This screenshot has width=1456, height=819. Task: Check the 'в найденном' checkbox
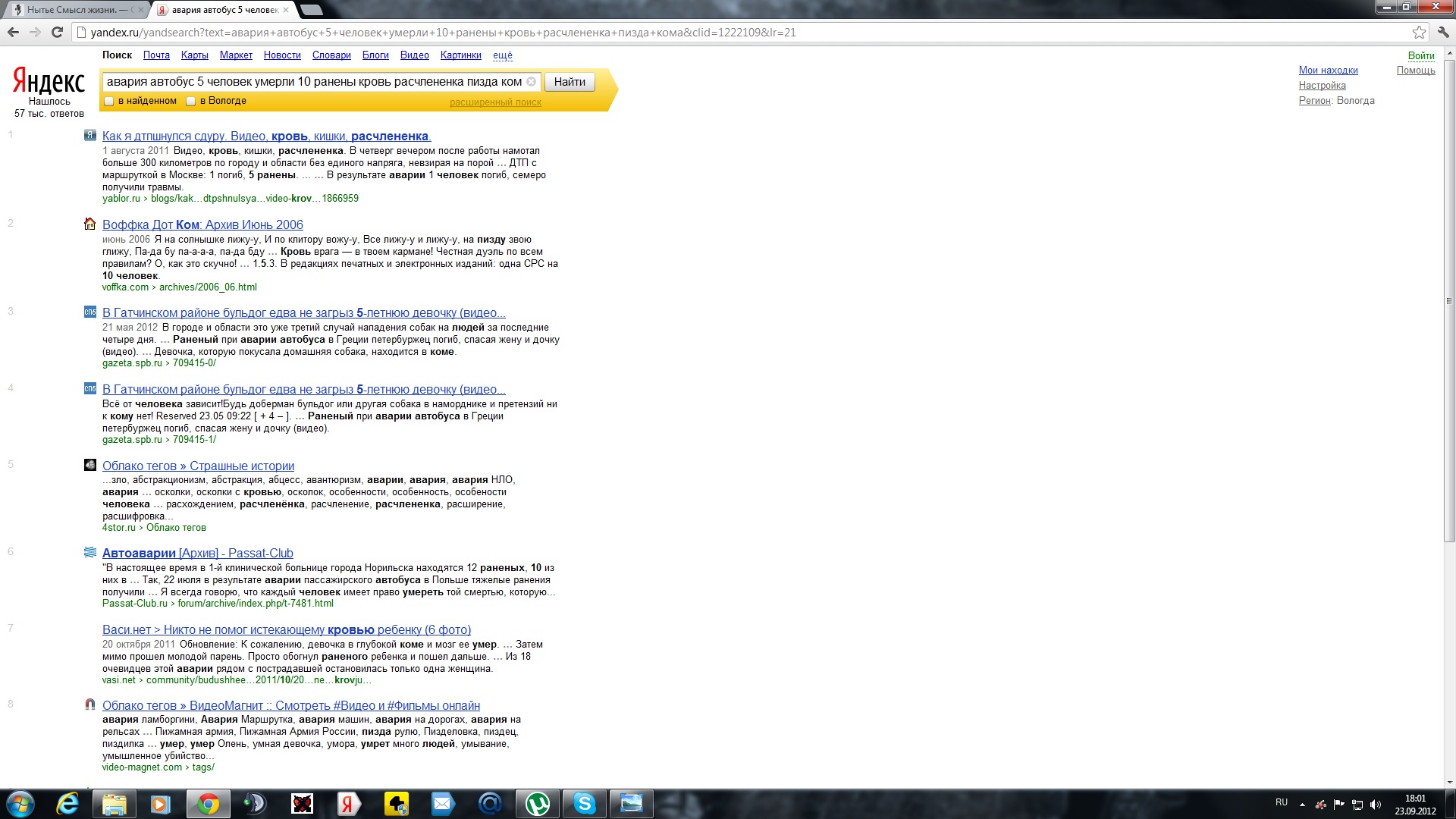109,101
